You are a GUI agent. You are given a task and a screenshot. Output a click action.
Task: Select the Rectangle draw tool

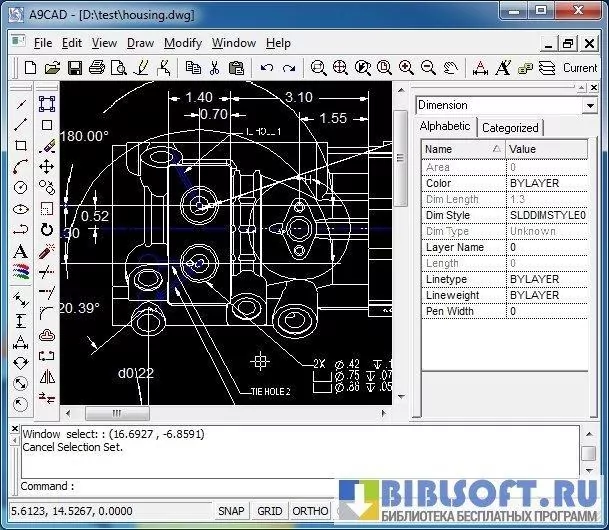pyautogui.click(x=20, y=146)
